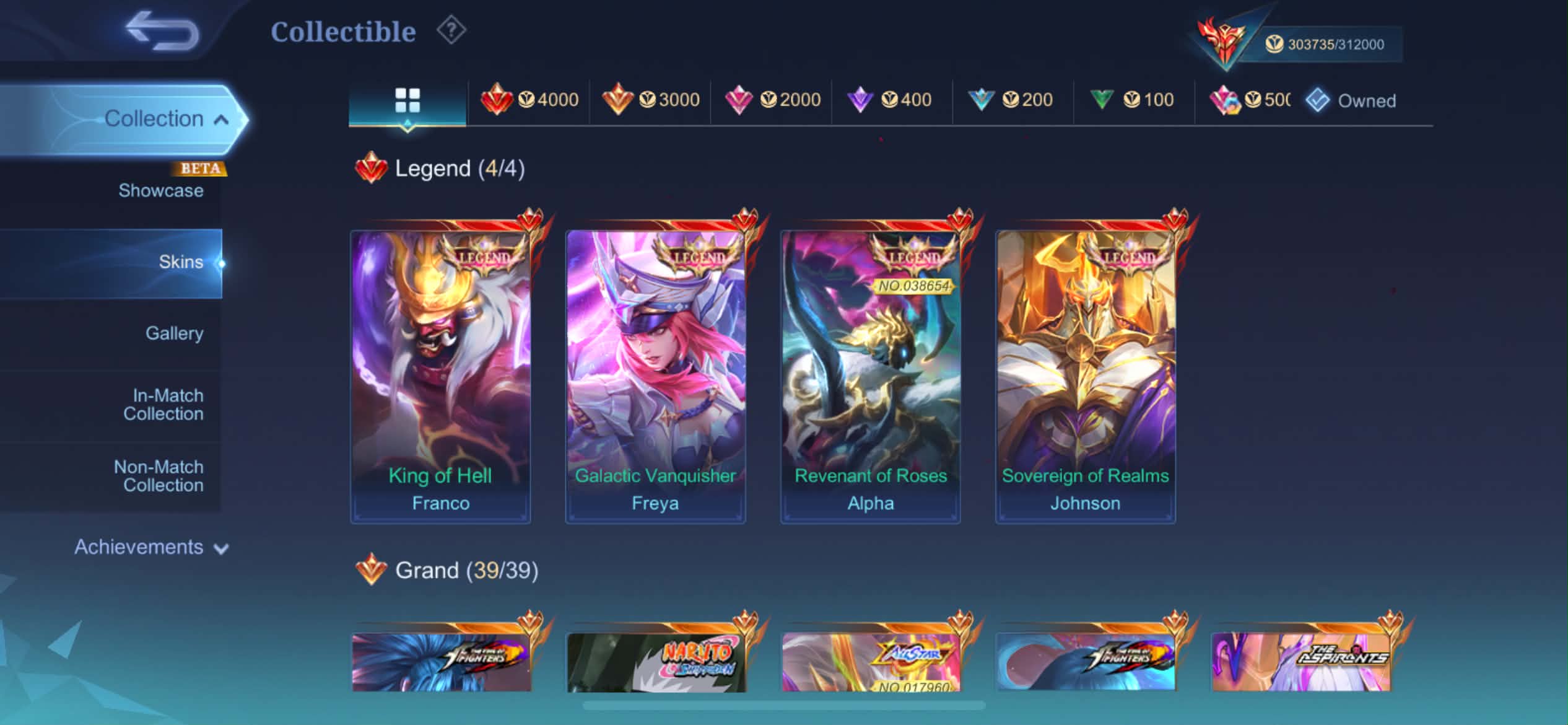Image resolution: width=1568 pixels, height=725 pixels.
Task: Open the Non-Match Collection section
Action: (159, 476)
